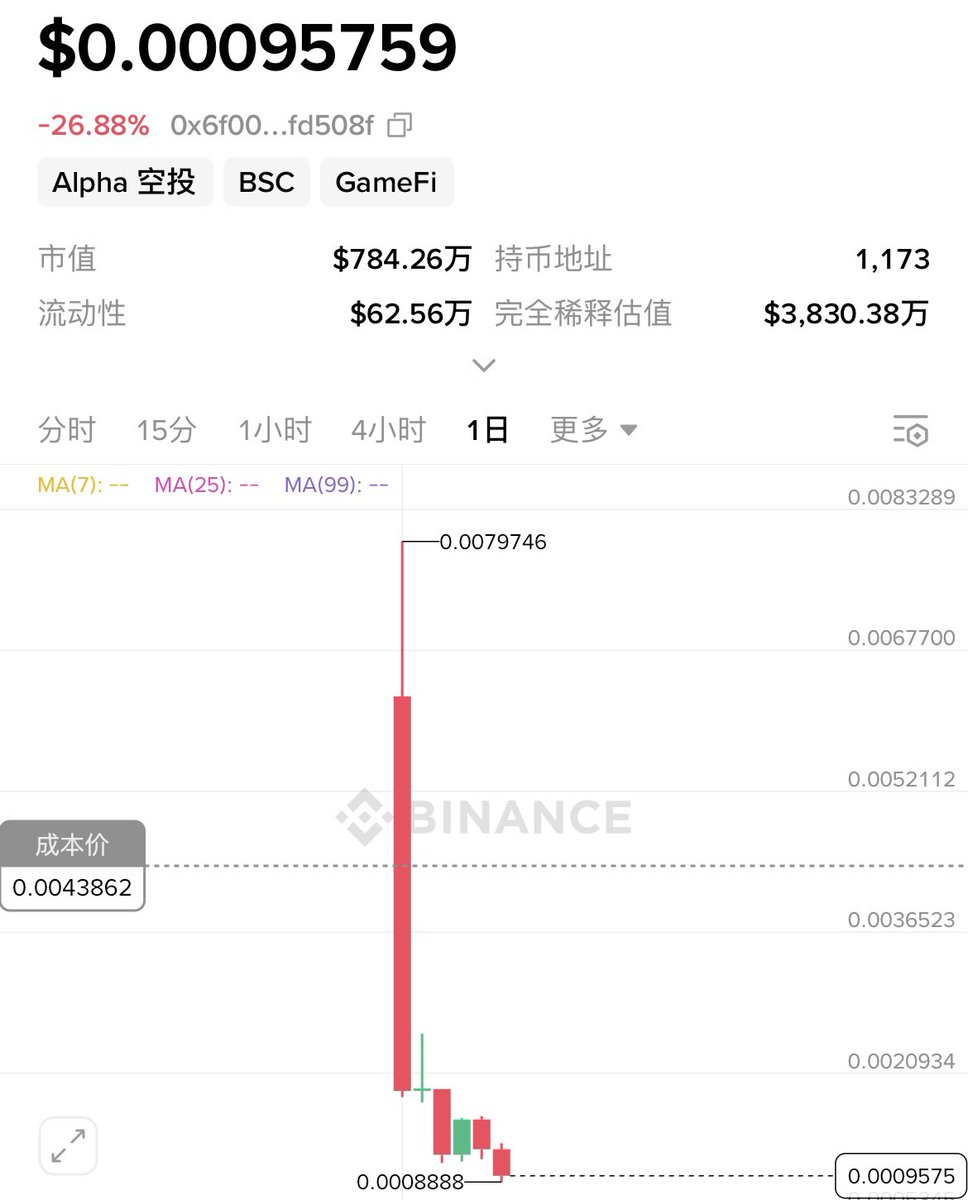
Task: Open chart indicator settings icon
Action: 910,430
